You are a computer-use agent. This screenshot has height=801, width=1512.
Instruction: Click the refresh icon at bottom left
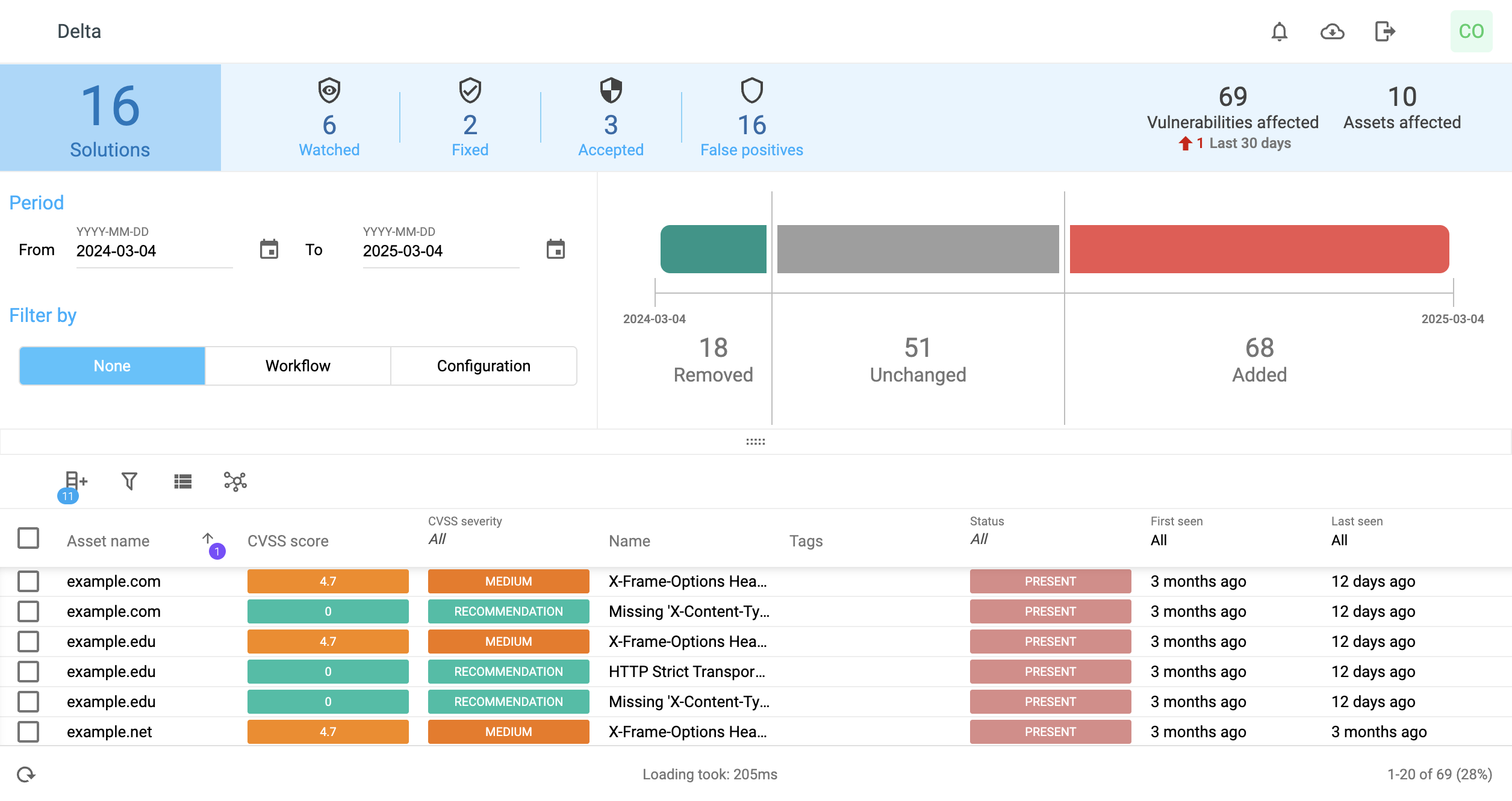[26, 774]
